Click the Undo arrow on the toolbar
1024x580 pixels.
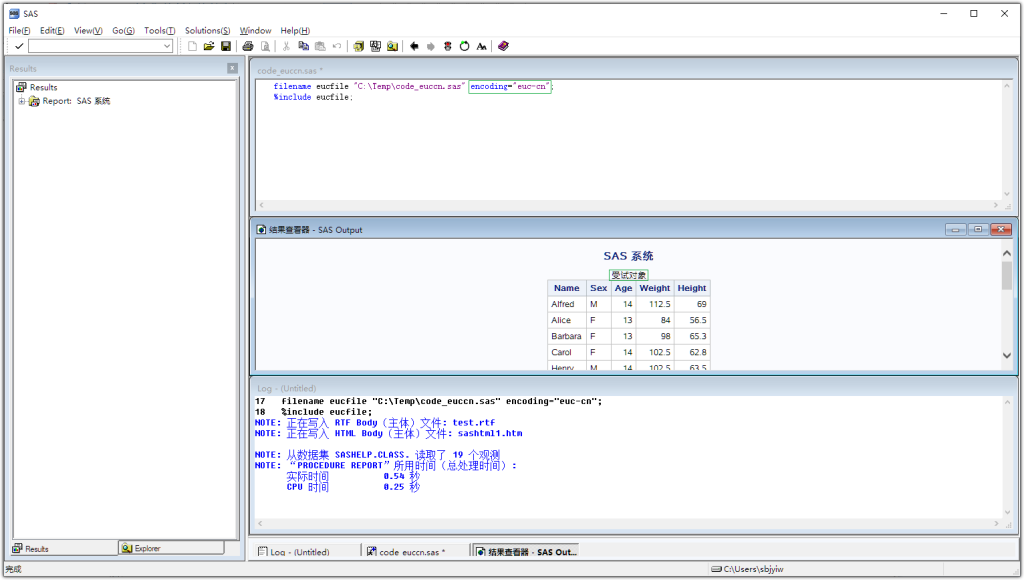tap(336, 45)
